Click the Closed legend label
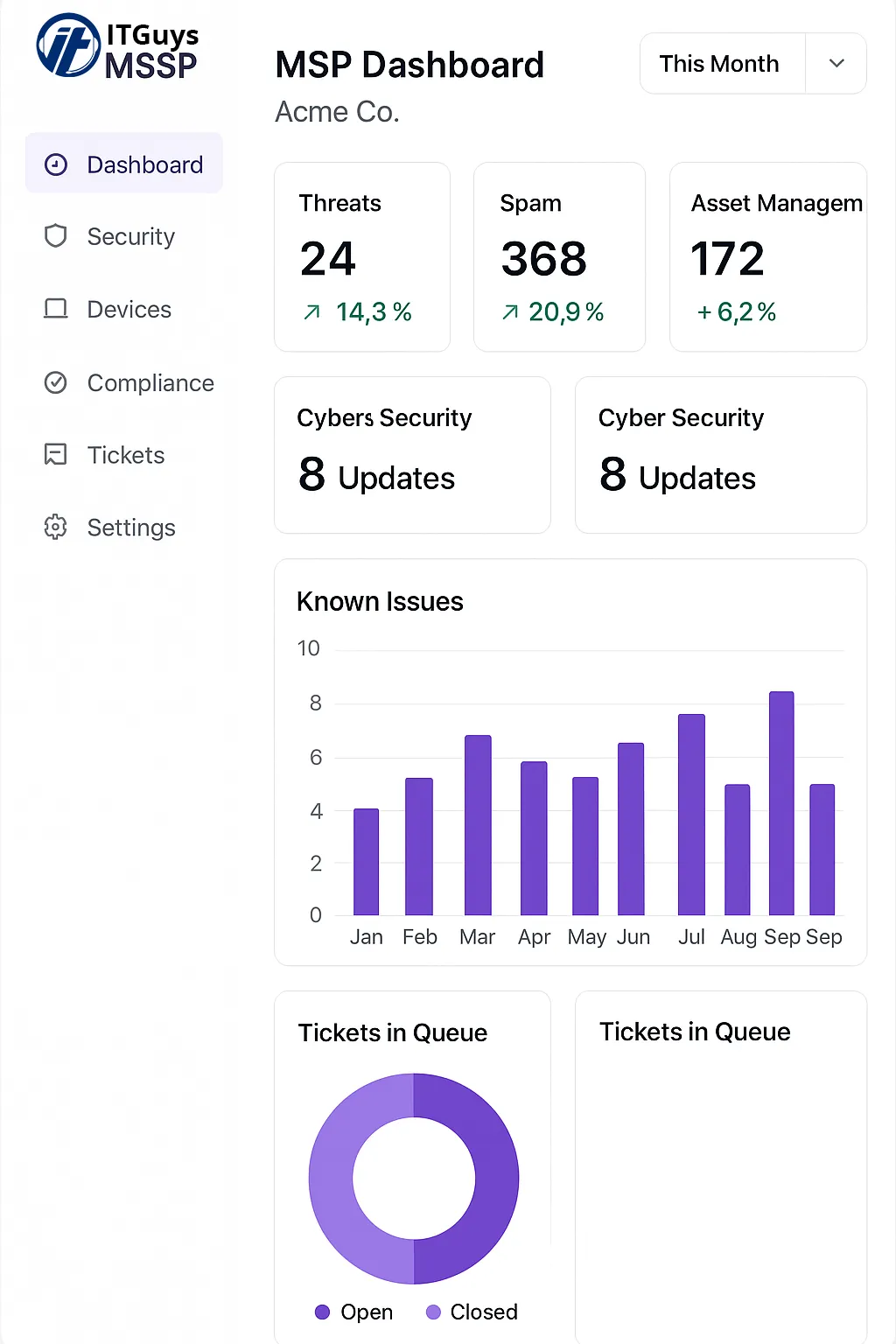This screenshot has height=1344, width=896. pos(484,1312)
